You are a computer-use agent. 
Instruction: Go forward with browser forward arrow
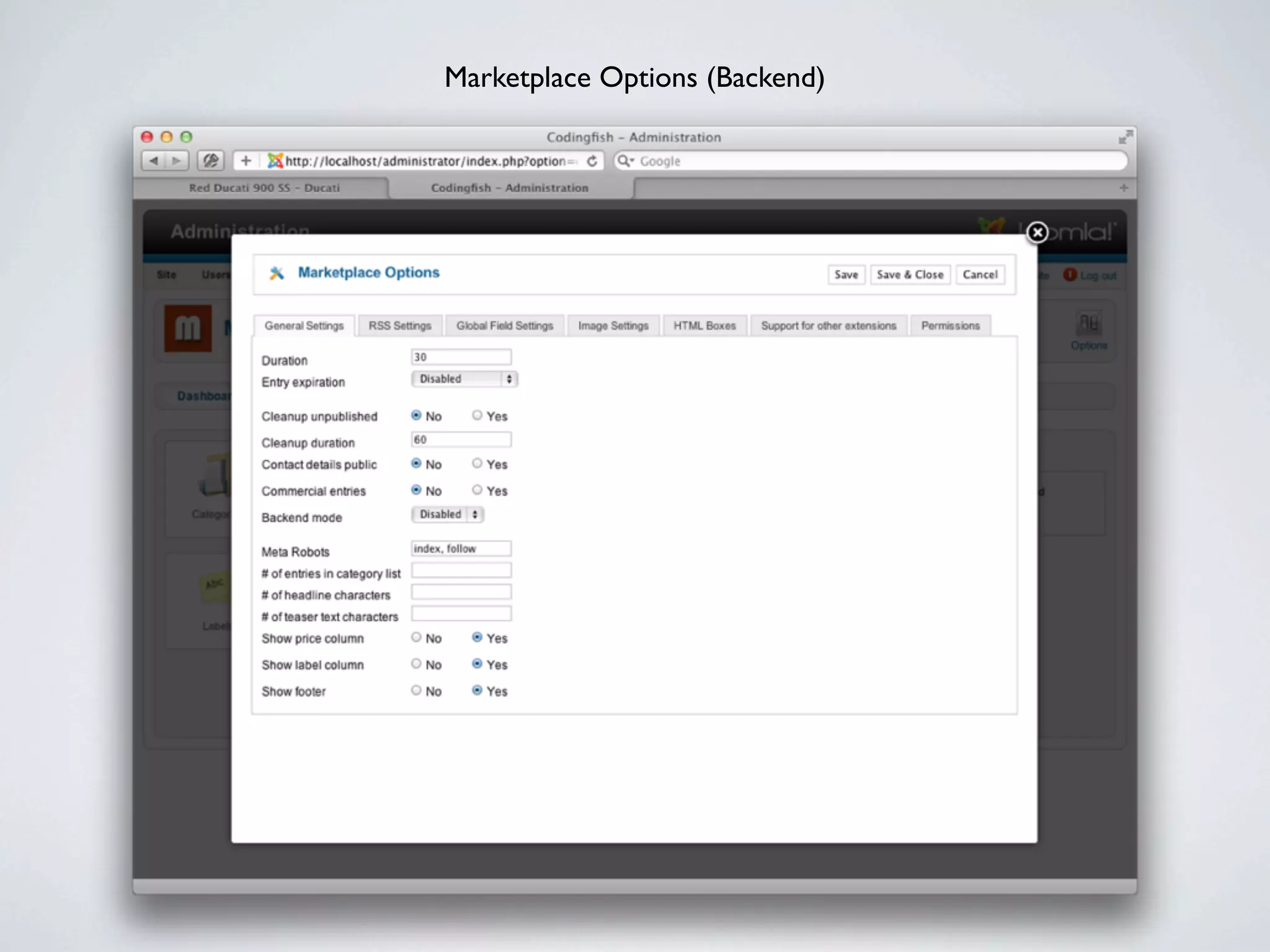(177, 161)
